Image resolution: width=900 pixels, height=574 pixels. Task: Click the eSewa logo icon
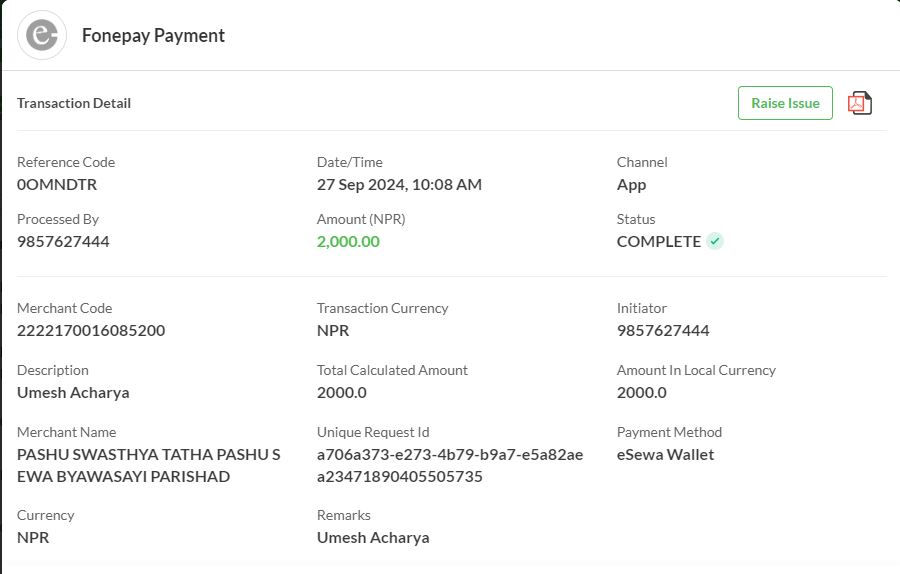(42, 35)
